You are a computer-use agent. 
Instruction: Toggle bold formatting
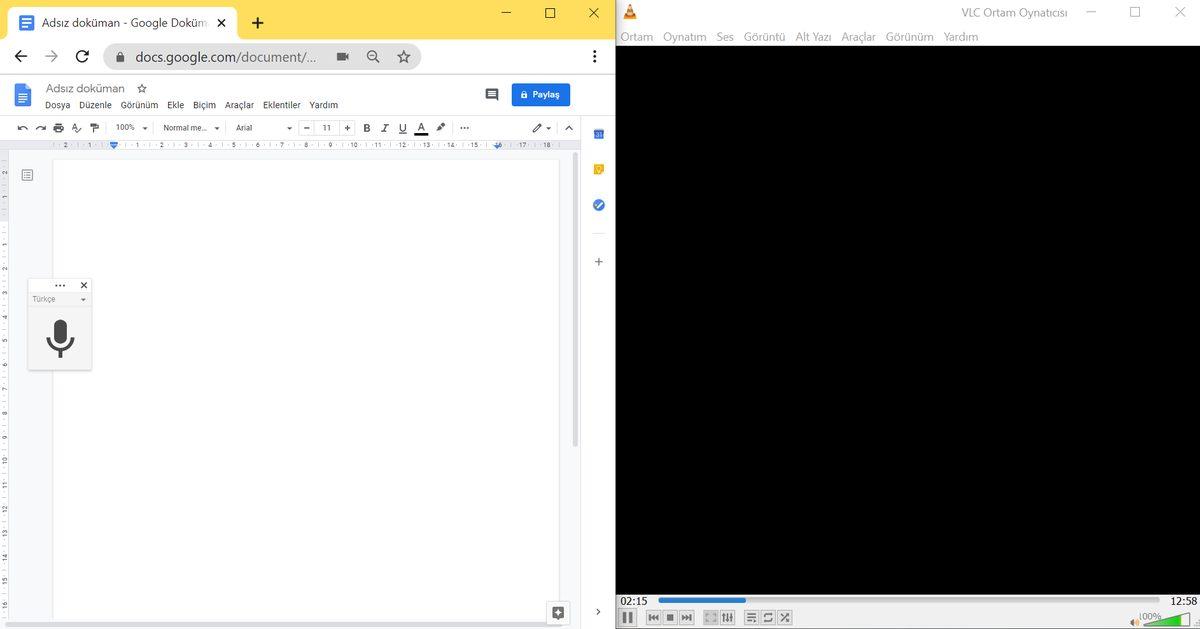tap(366, 128)
